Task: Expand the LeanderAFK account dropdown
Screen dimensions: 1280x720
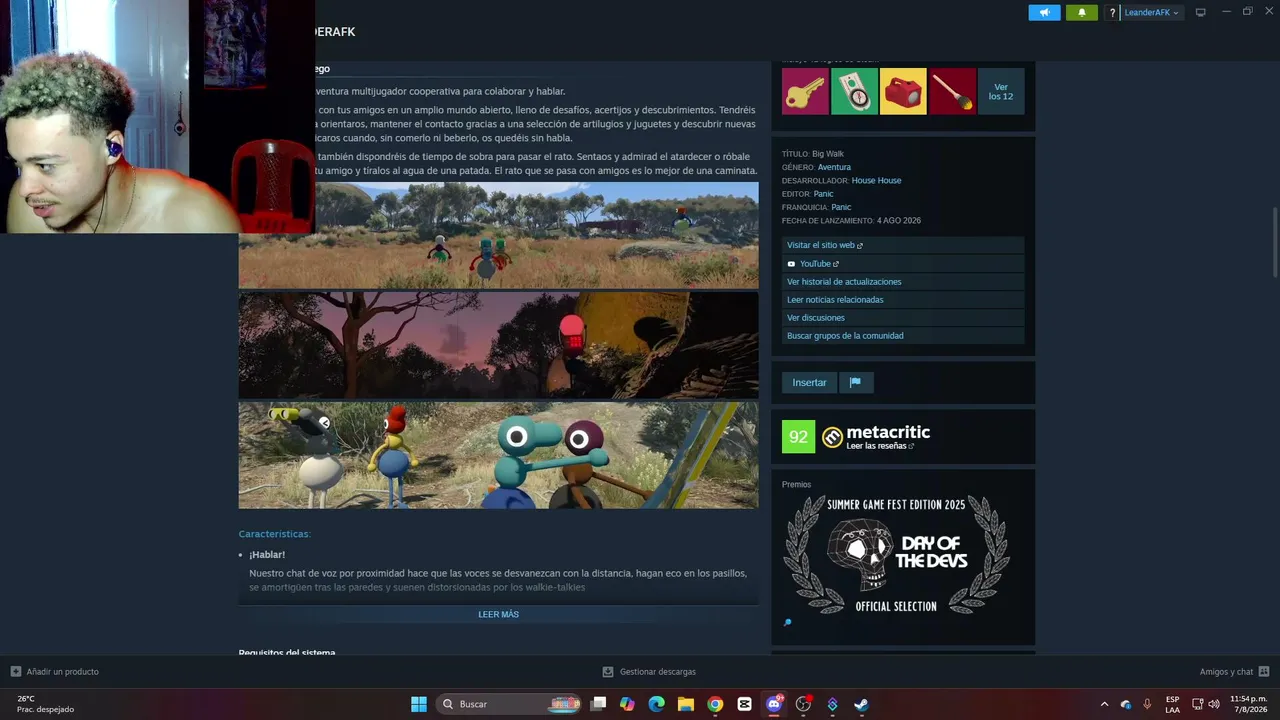Action: pos(1152,13)
